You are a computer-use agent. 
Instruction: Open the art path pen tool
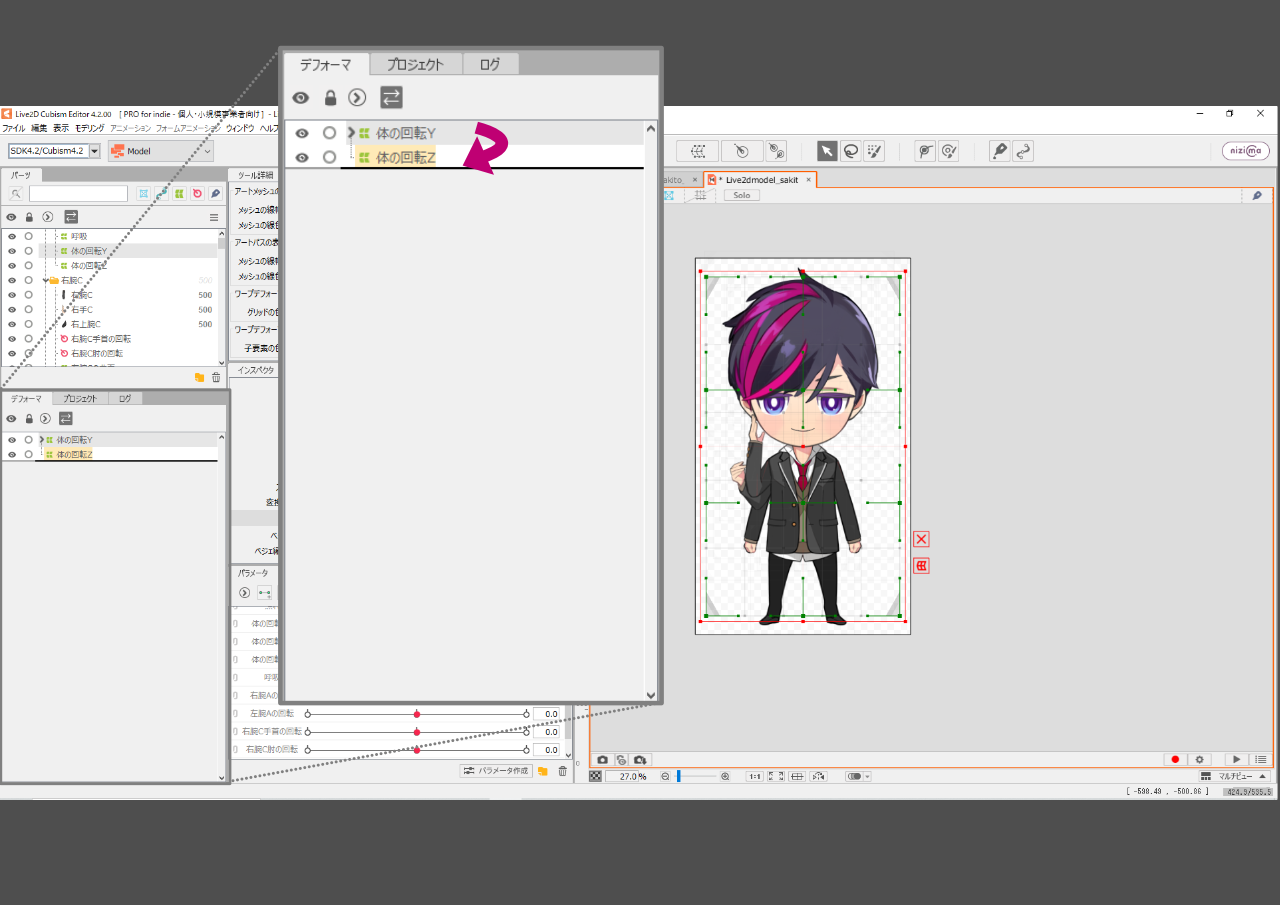click(999, 151)
